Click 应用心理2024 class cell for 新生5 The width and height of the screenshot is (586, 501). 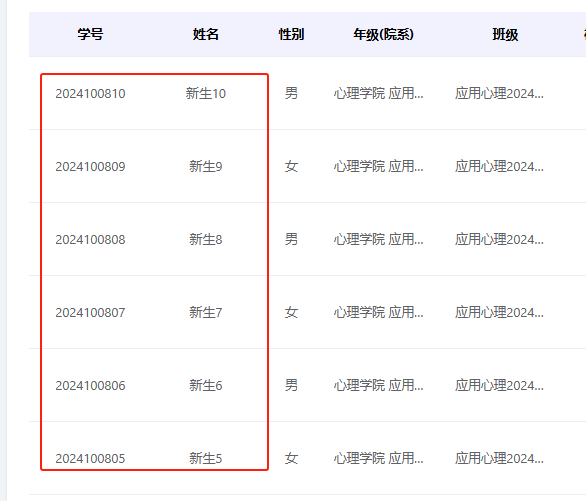tap(499, 458)
